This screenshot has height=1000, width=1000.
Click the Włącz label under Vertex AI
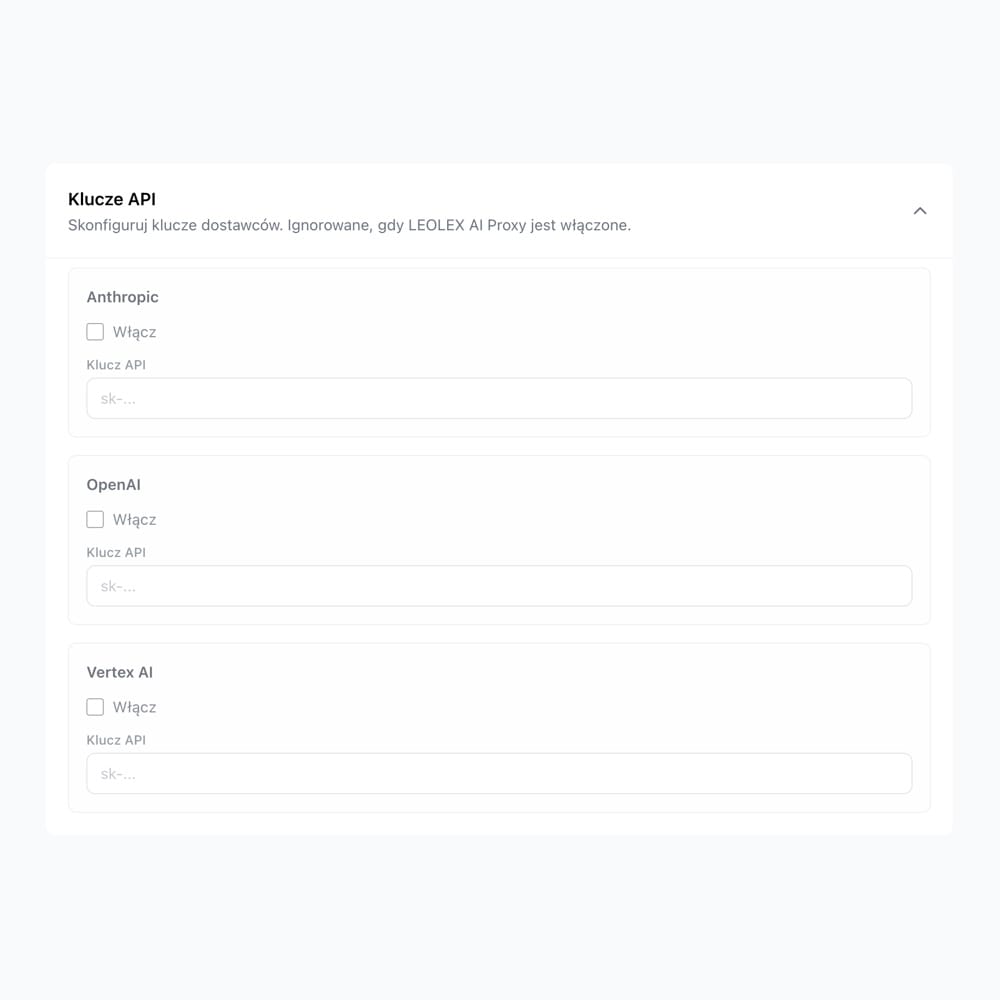click(134, 707)
